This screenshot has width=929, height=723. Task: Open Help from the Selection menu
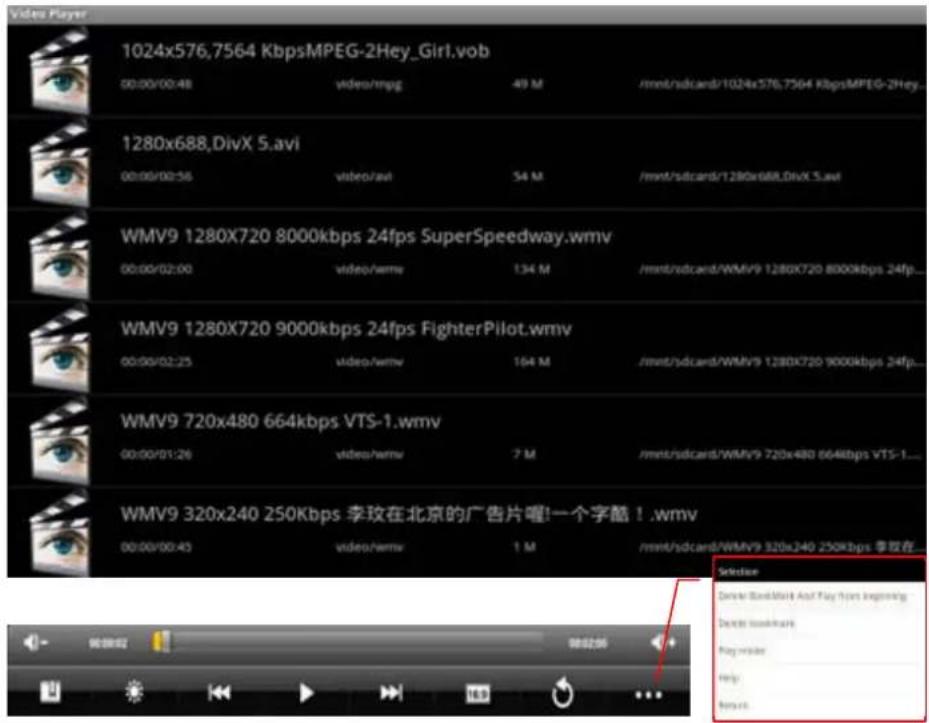[729, 677]
